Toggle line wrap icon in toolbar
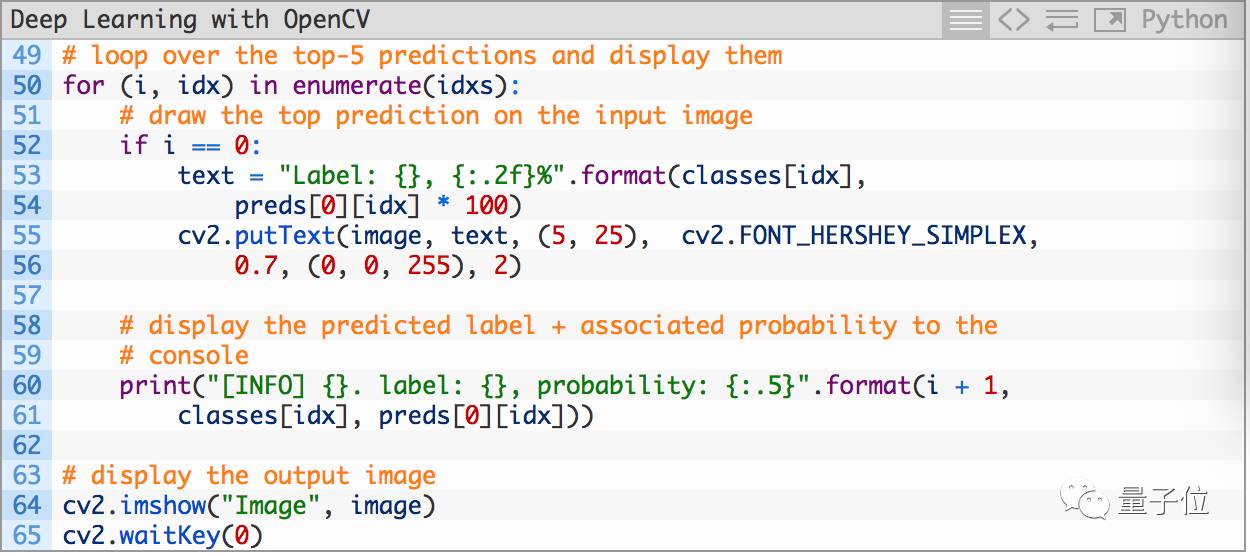 (x=1061, y=20)
